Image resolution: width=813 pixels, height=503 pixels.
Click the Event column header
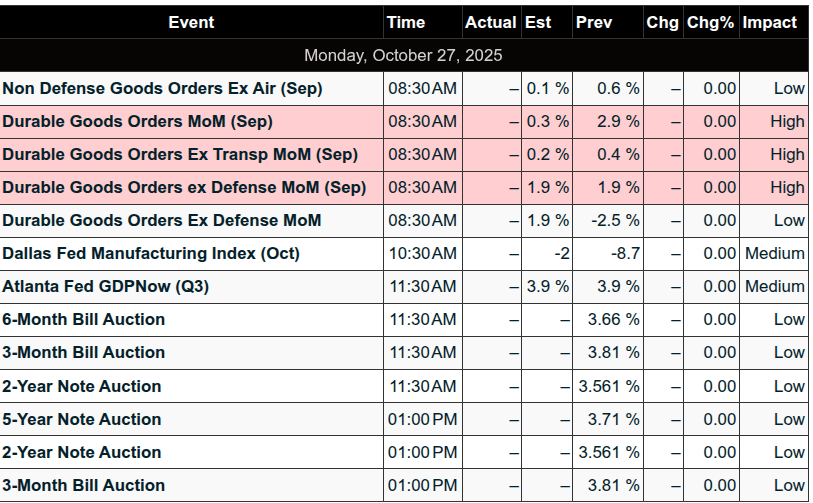tap(191, 22)
